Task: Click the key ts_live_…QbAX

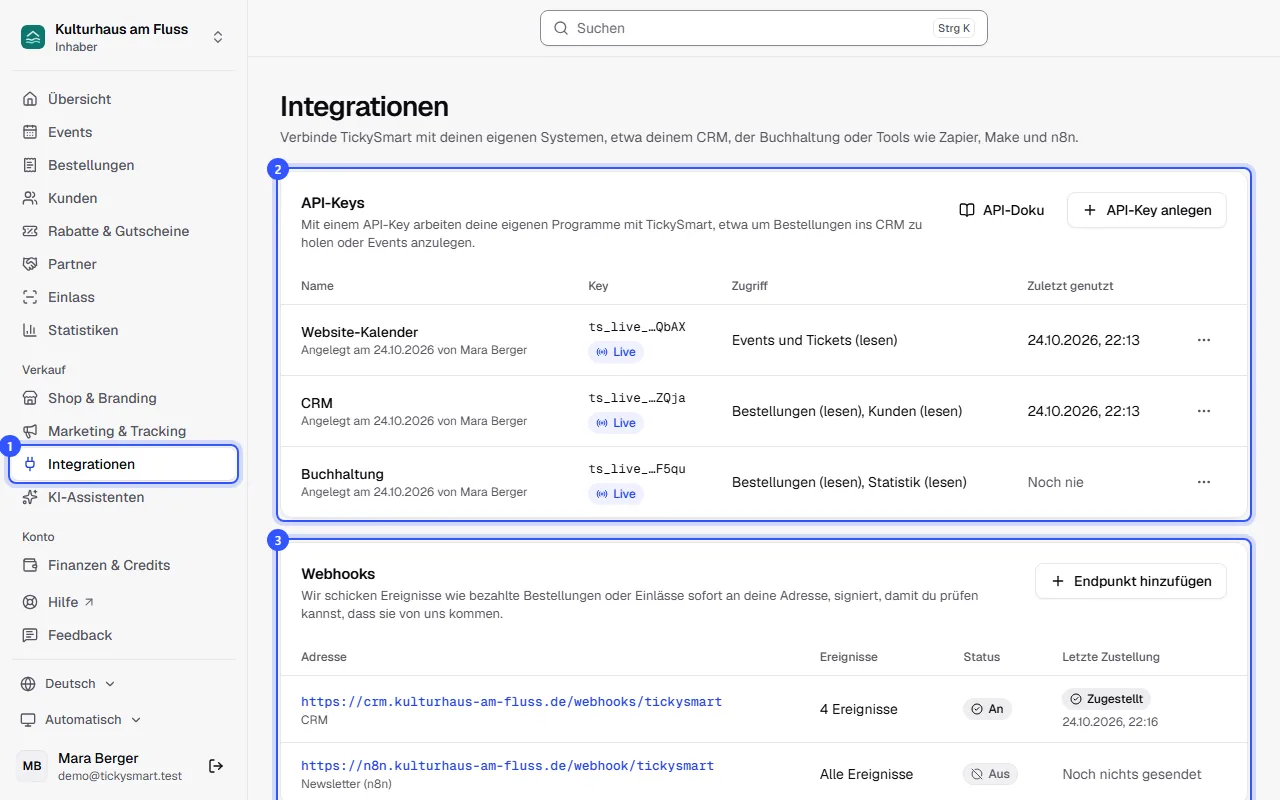Action: [637, 327]
